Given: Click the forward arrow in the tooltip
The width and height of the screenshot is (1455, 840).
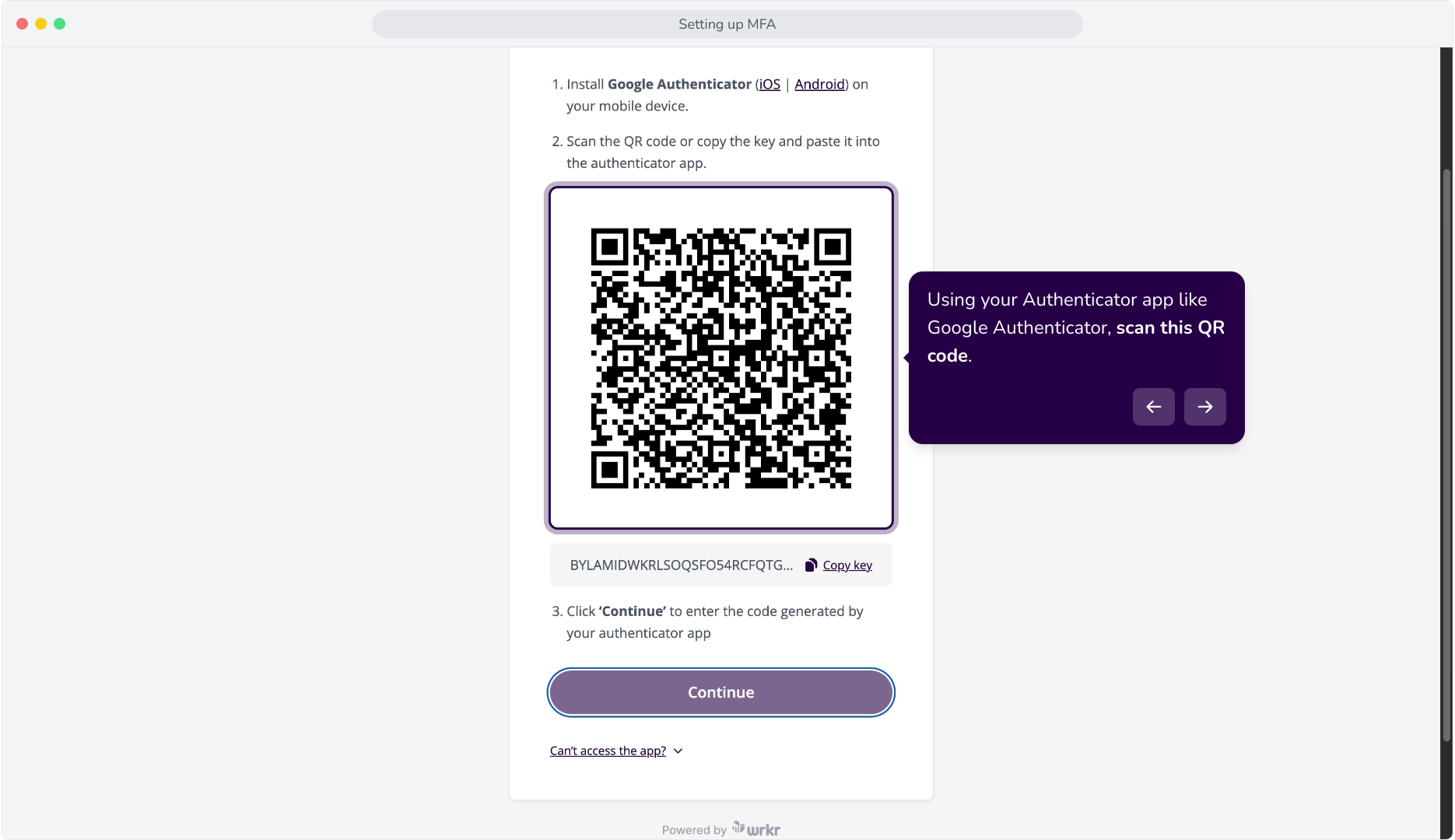Looking at the screenshot, I should click(1204, 407).
